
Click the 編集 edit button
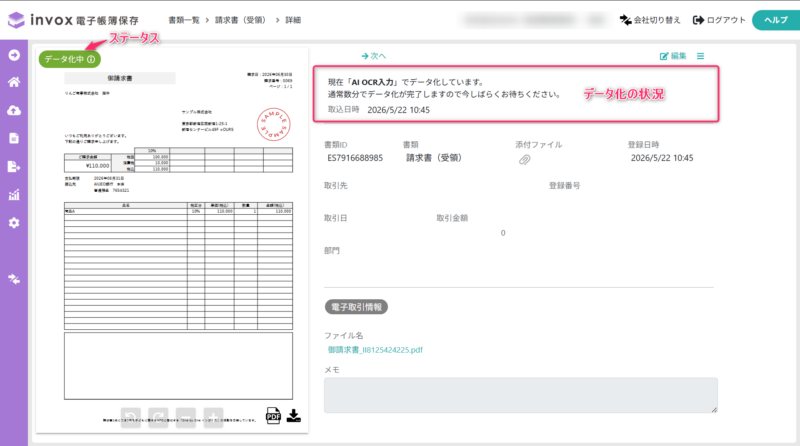pyautogui.click(x=673, y=56)
